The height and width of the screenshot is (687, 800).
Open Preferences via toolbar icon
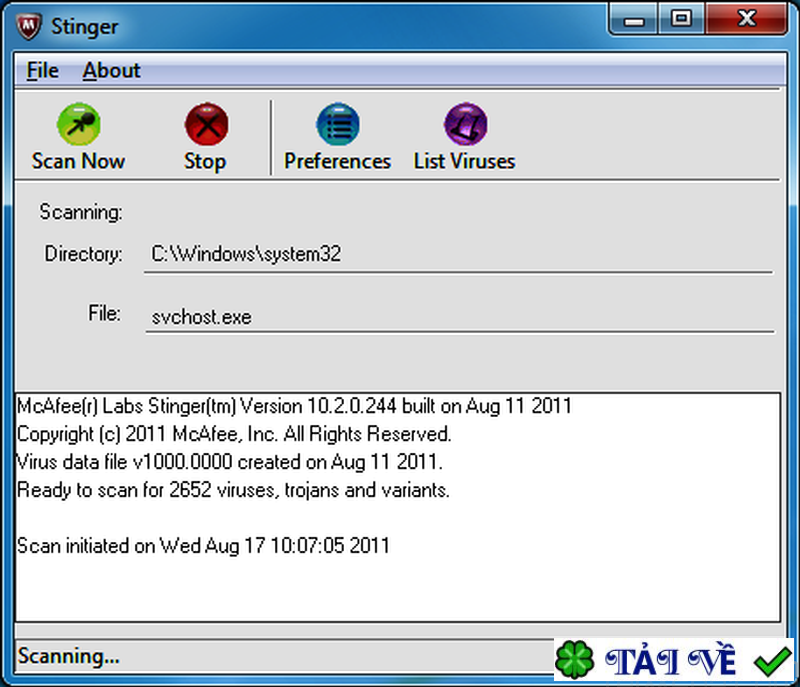(x=337, y=122)
